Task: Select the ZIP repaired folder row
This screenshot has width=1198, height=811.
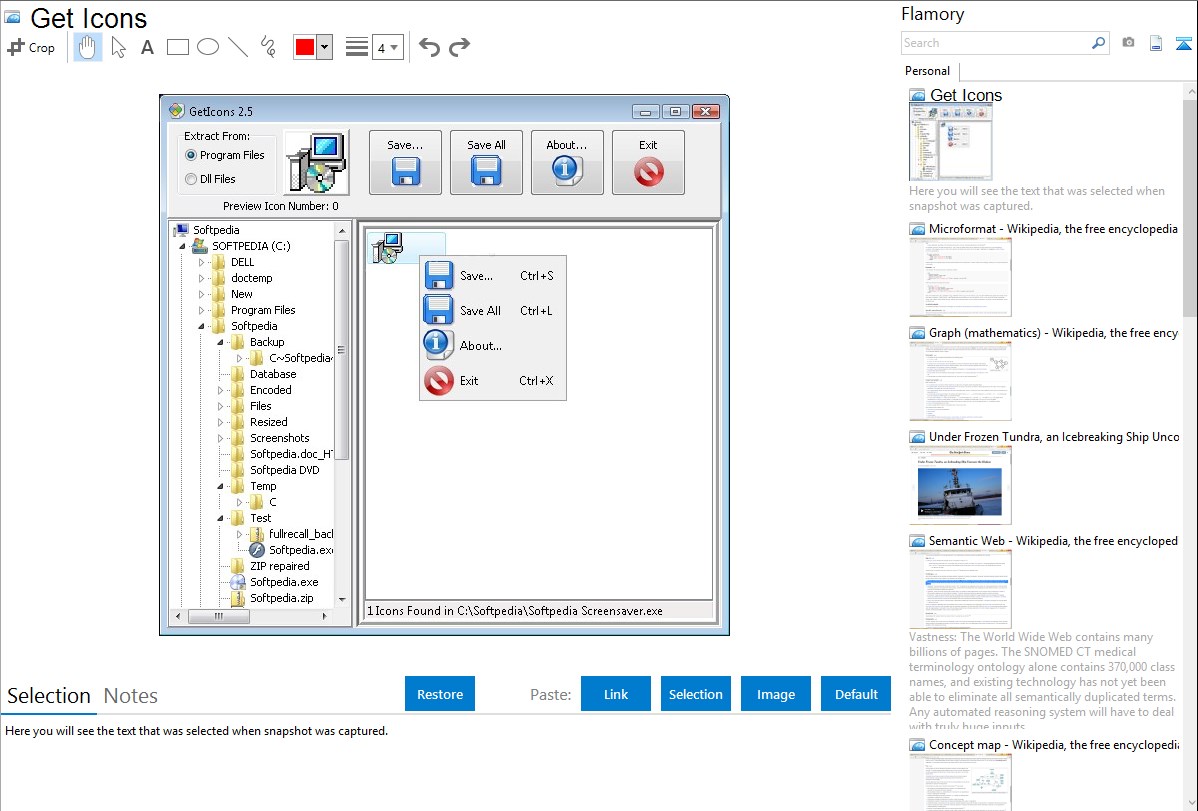Action: (270, 566)
